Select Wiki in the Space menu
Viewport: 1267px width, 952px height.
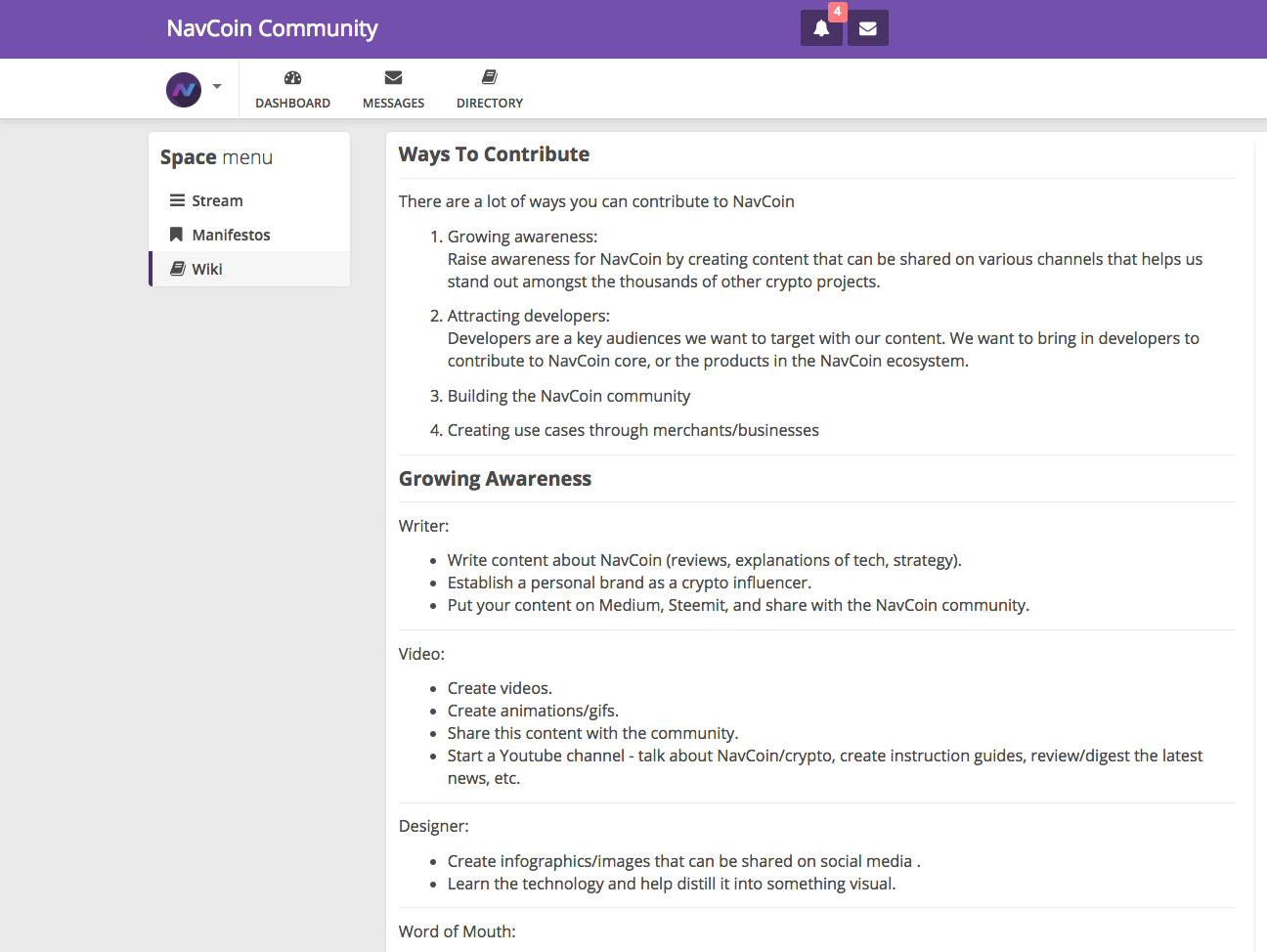tap(207, 269)
